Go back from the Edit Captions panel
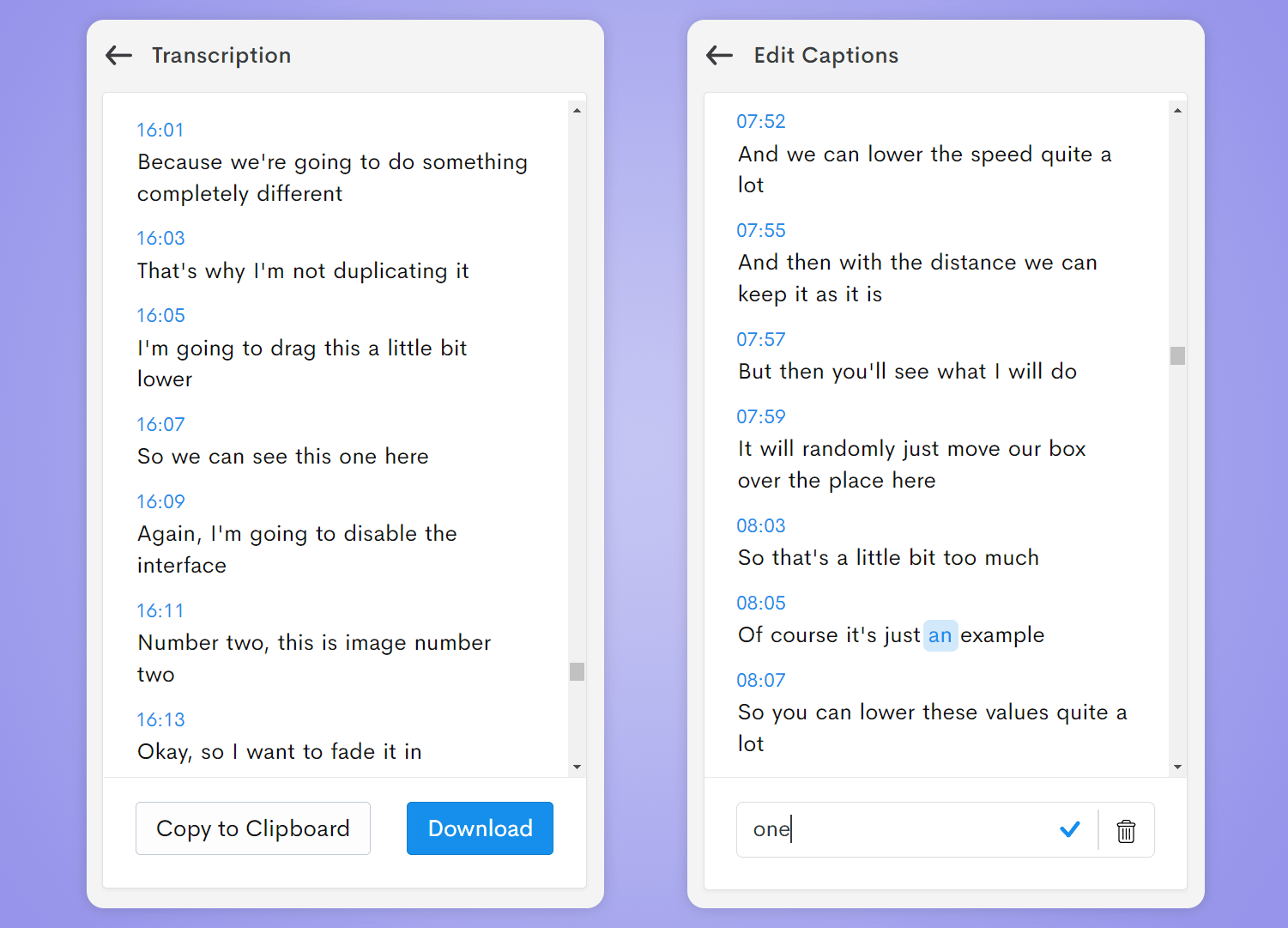Screen dimensions: 1288x928 click(x=719, y=55)
